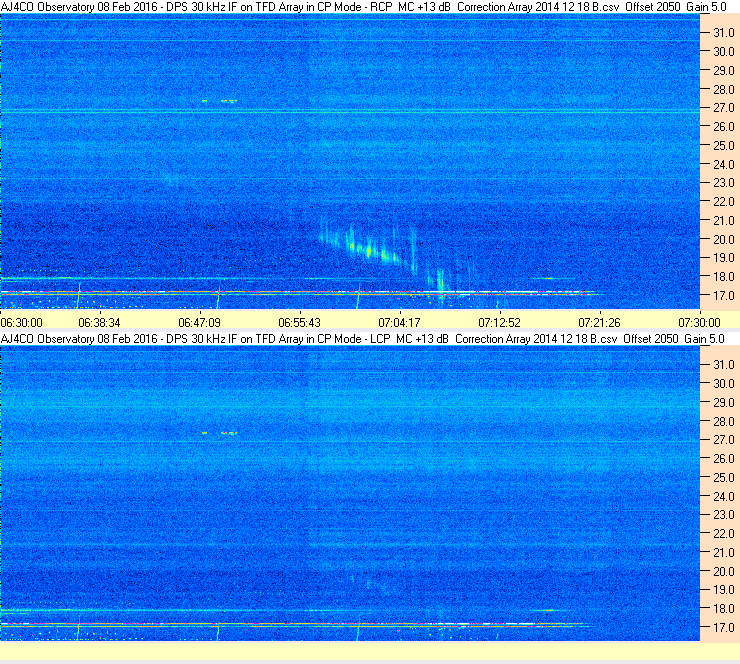The image size is (740, 664).
Task: Select the 31.0 frequency label in RCP panel
Action: coord(723,33)
